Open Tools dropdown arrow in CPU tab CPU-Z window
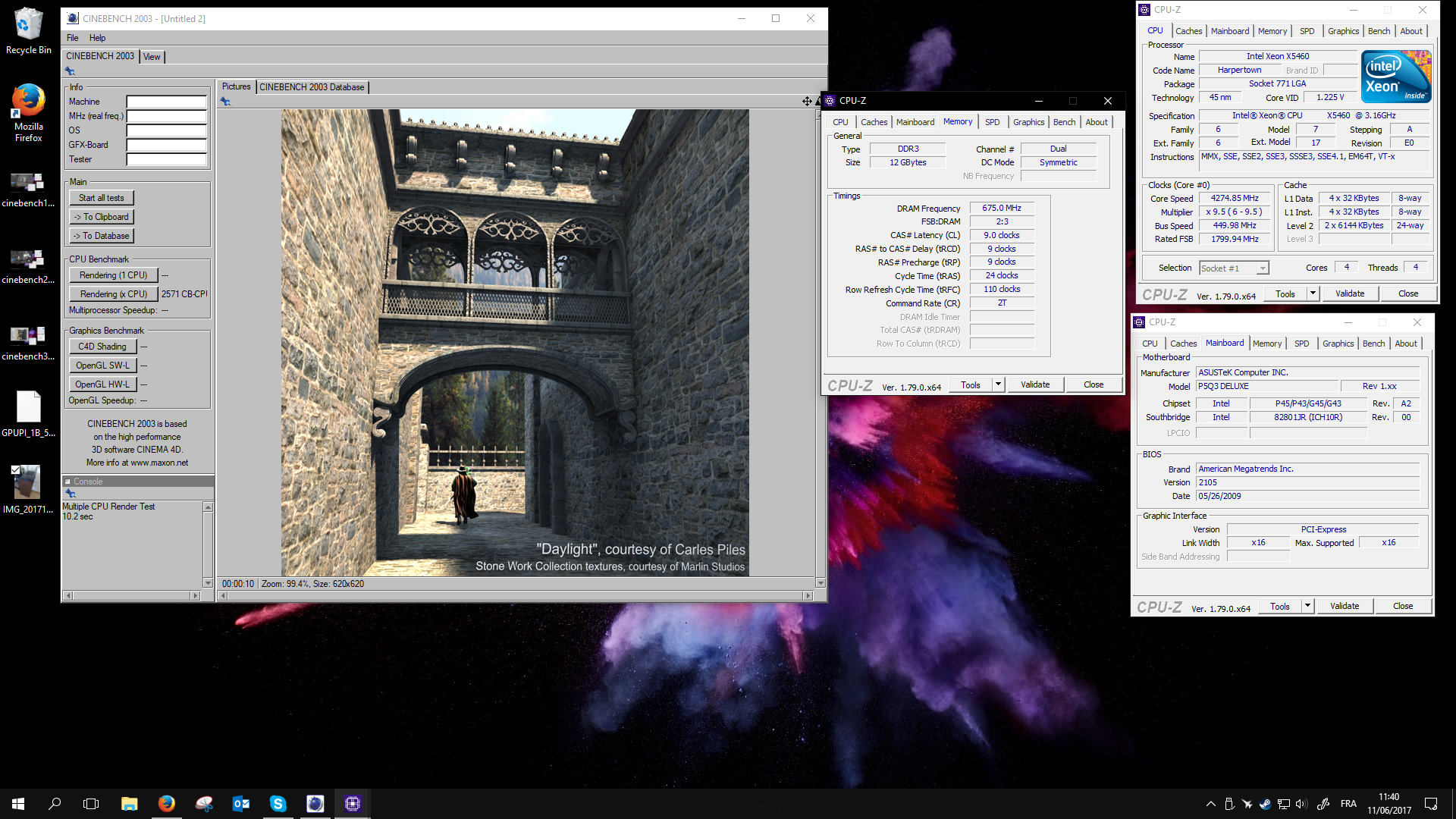Image resolution: width=1456 pixels, height=819 pixels. coord(1313,293)
